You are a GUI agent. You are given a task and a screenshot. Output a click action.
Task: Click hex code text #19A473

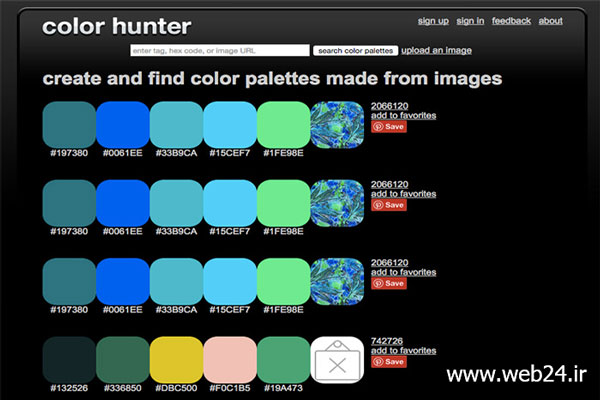pos(284,388)
